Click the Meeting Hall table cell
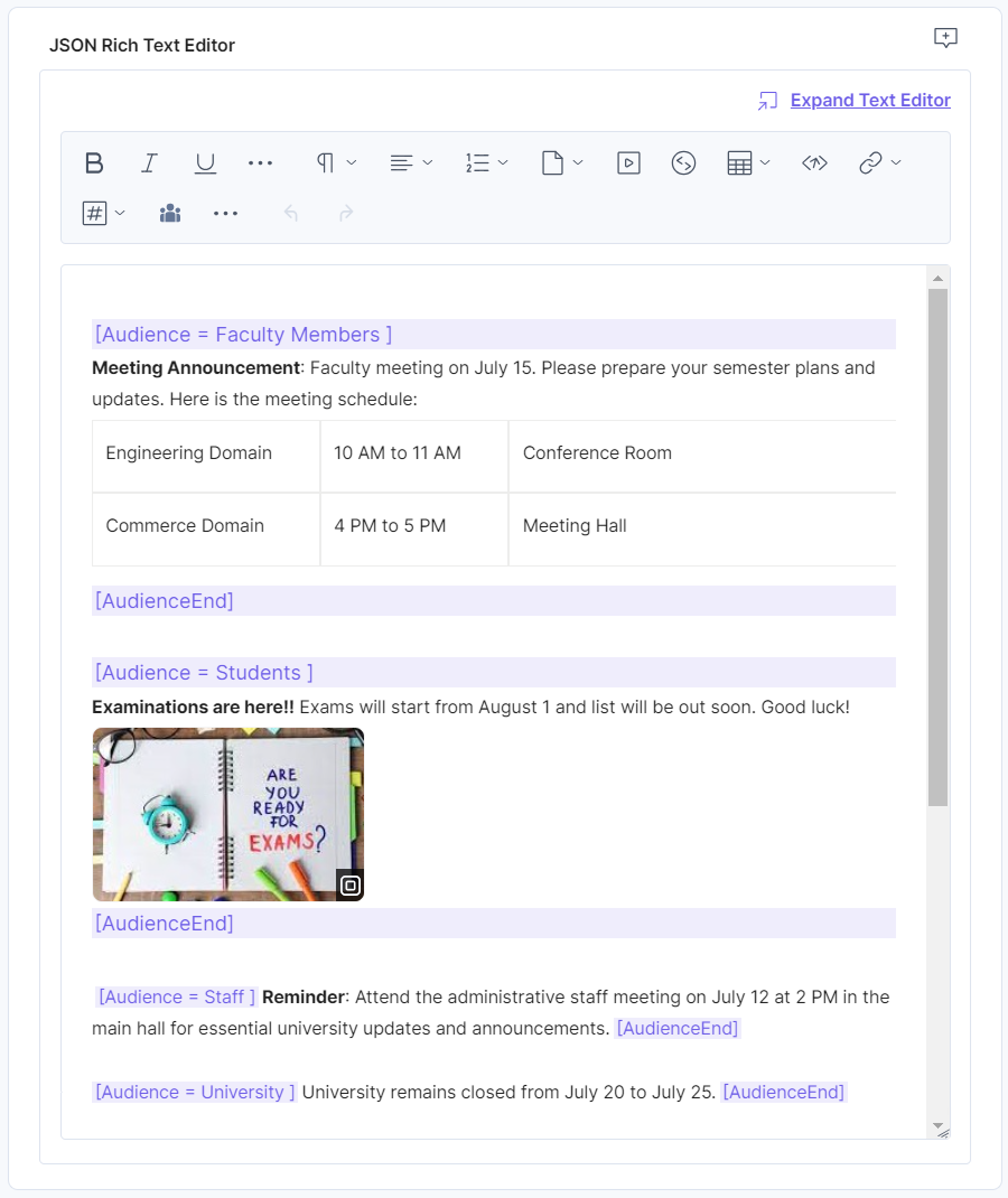1008x1198 pixels. tap(702, 529)
